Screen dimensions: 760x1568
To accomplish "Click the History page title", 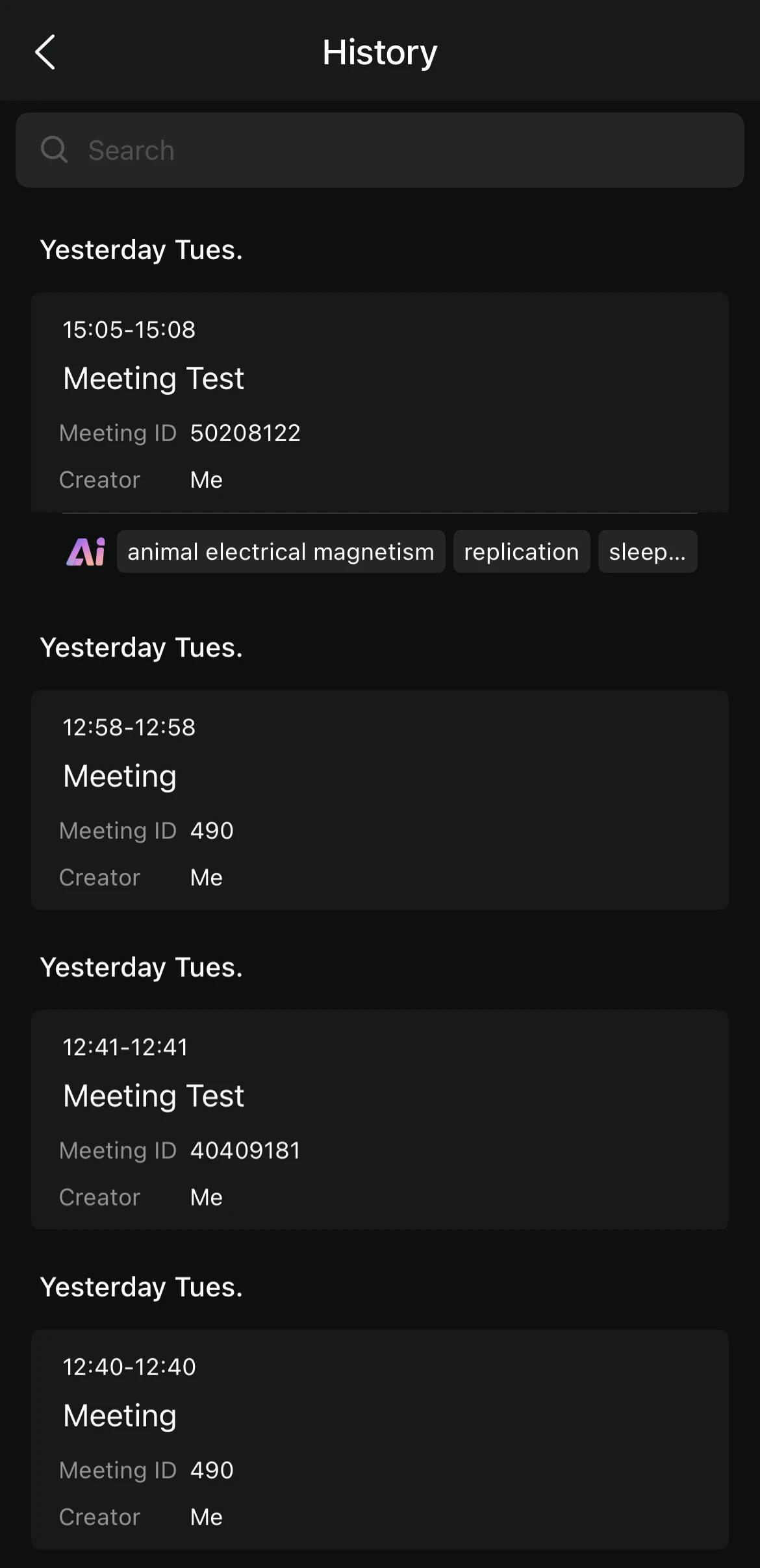I will 380,53.
